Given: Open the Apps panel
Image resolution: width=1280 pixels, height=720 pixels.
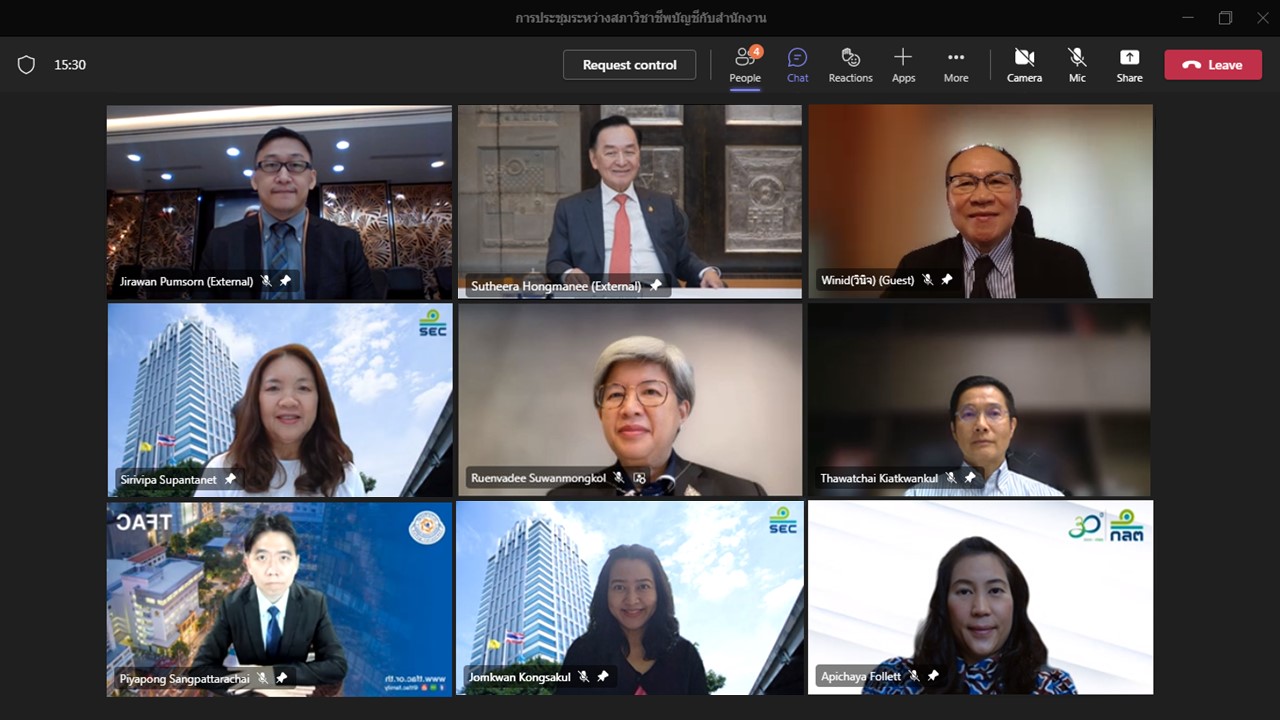Looking at the screenshot, I should click(x=903, y=65).
